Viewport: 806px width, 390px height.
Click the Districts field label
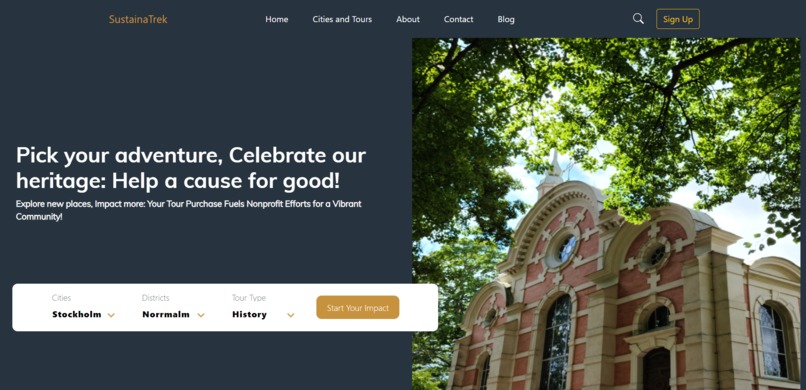pos(155,298)
